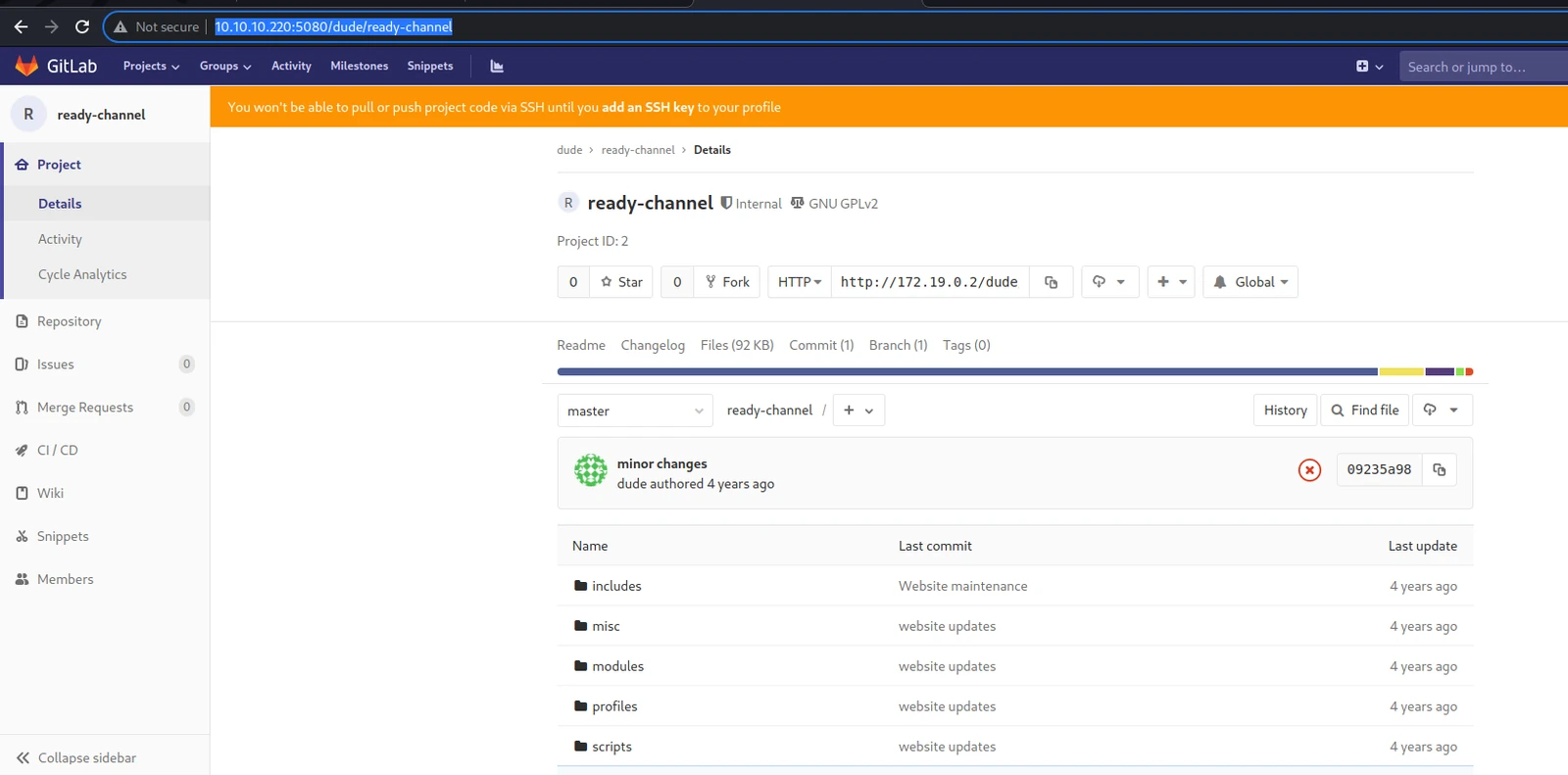Expand the Projects dropdown in navbar

pyautogui.click(x=151, y=66)
